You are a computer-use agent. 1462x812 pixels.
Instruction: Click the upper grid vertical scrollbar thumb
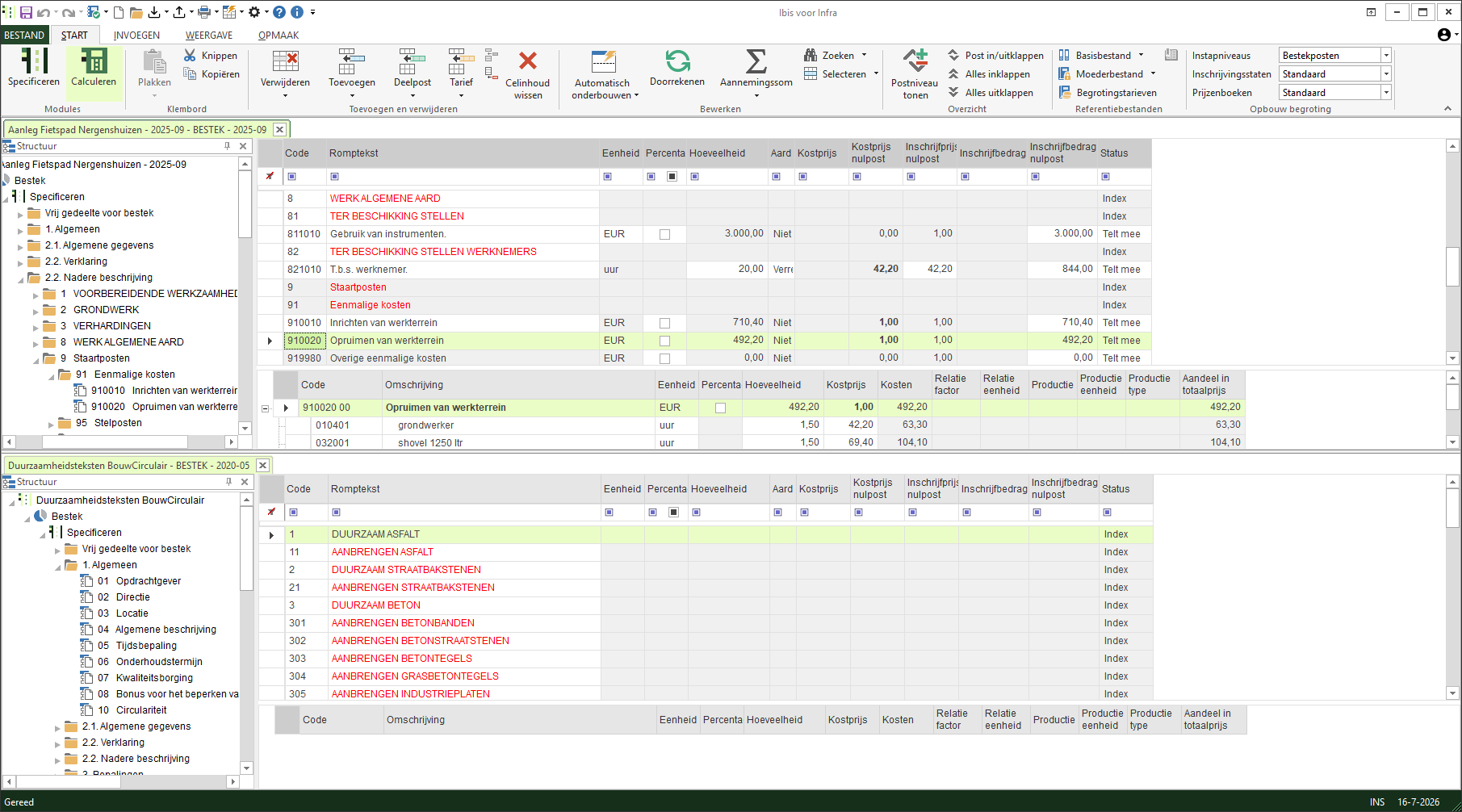pyautogui.click(x=1452, y=266)
